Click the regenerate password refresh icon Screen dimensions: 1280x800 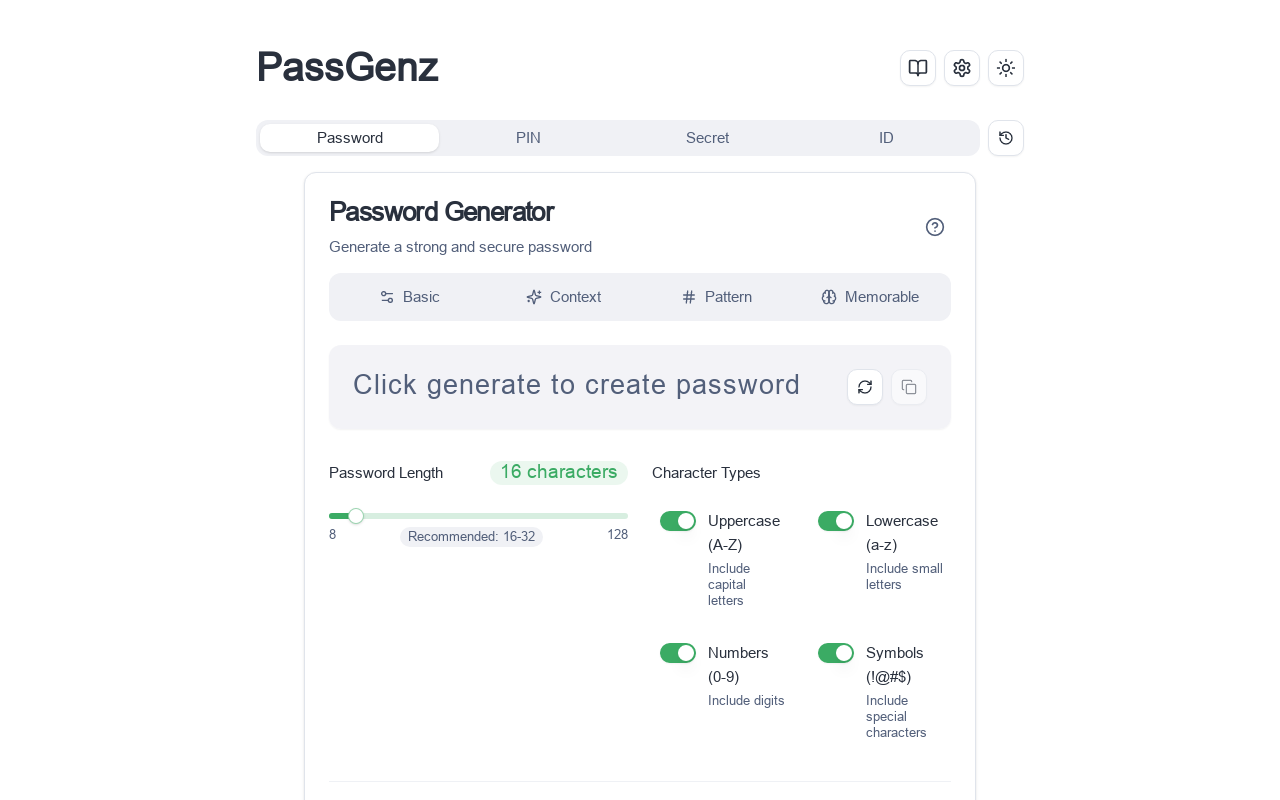pos(864,387)
